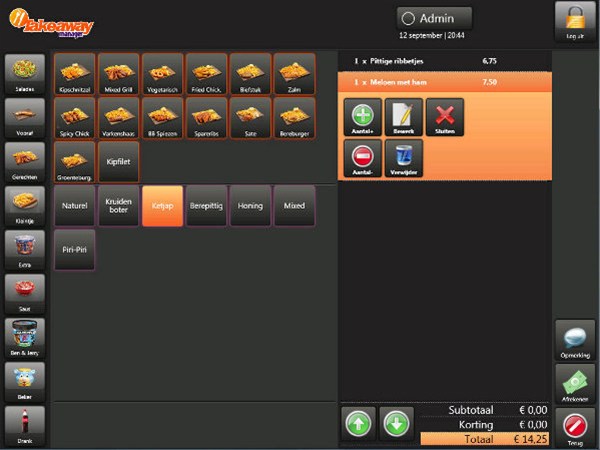The width and height of the screenshot is (600, 450).
Task: Open the Salades category
Action: coord(25,73)
